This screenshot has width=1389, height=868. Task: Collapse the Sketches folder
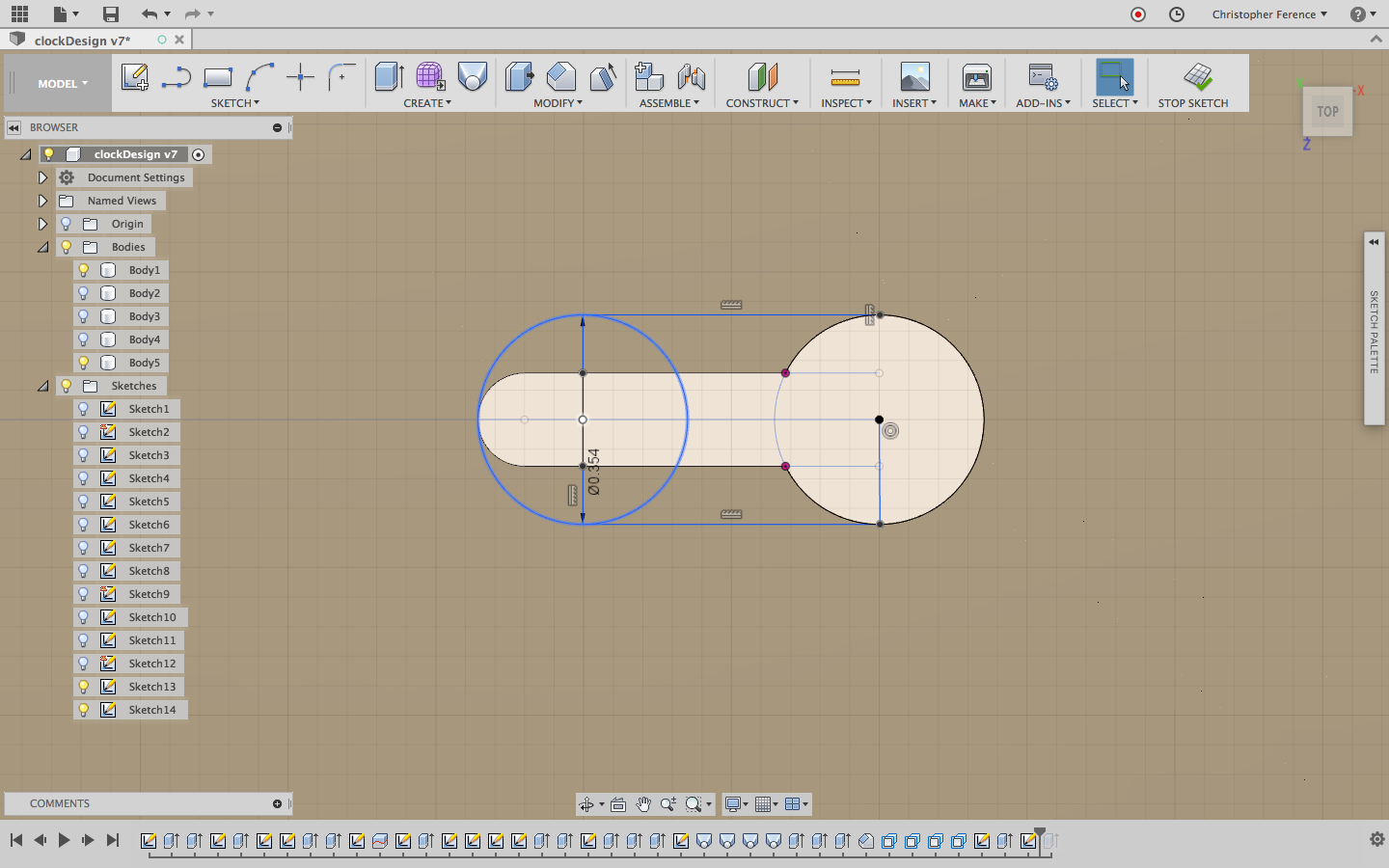pos(42,386)
